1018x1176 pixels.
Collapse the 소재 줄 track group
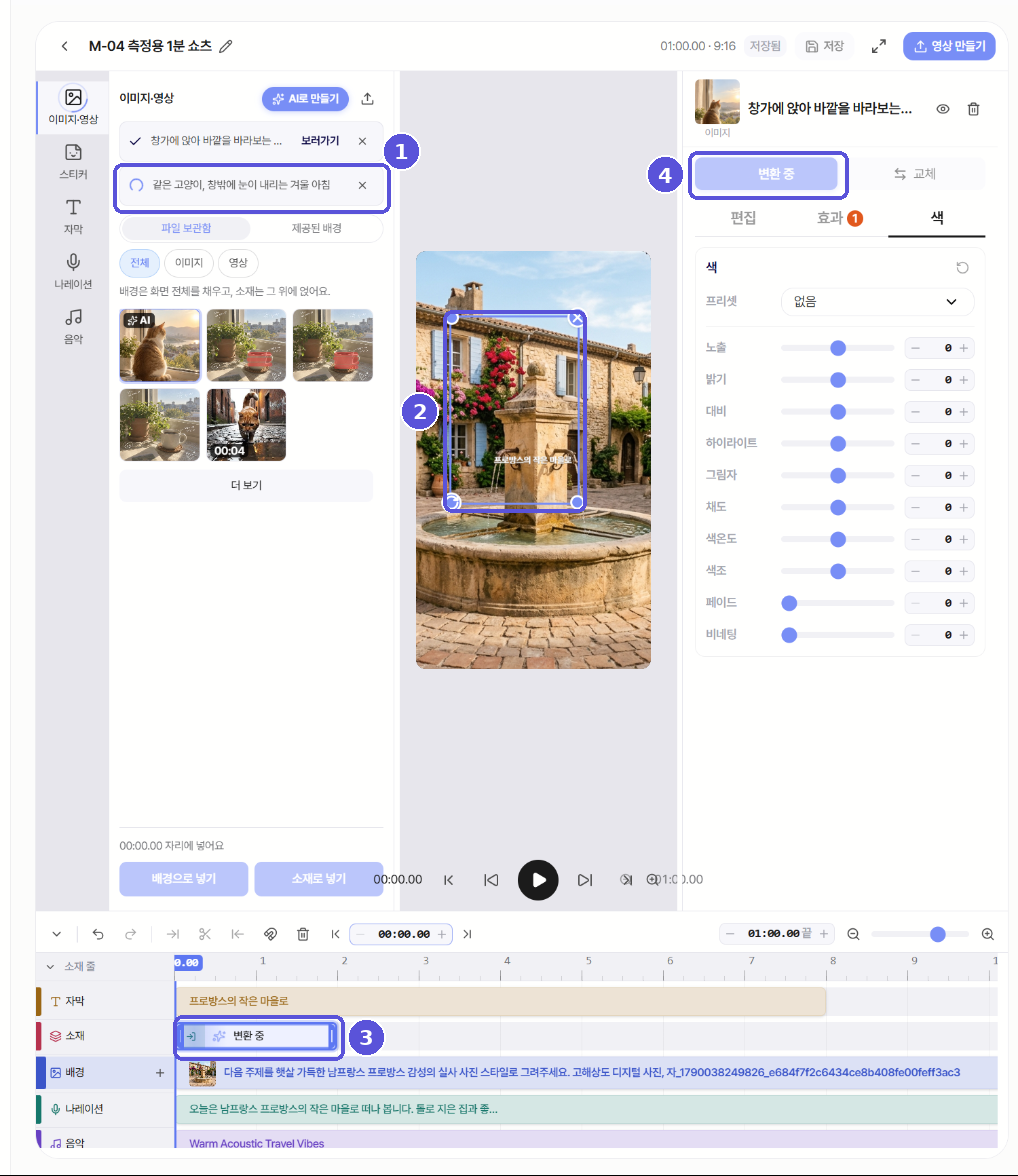50,967
